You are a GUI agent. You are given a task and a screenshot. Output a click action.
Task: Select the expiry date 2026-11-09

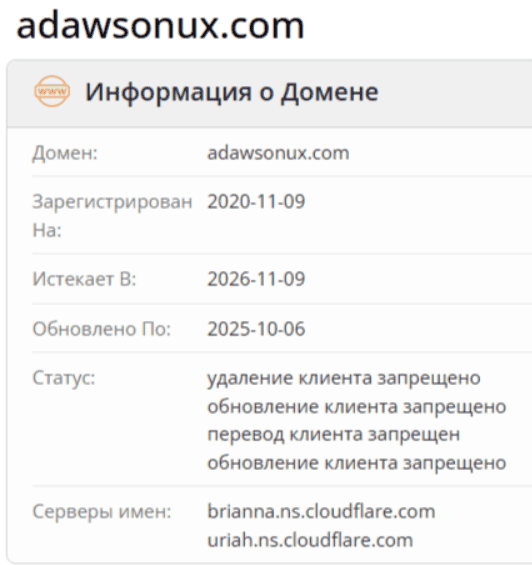pyautogui.click(x=256, y=279)
